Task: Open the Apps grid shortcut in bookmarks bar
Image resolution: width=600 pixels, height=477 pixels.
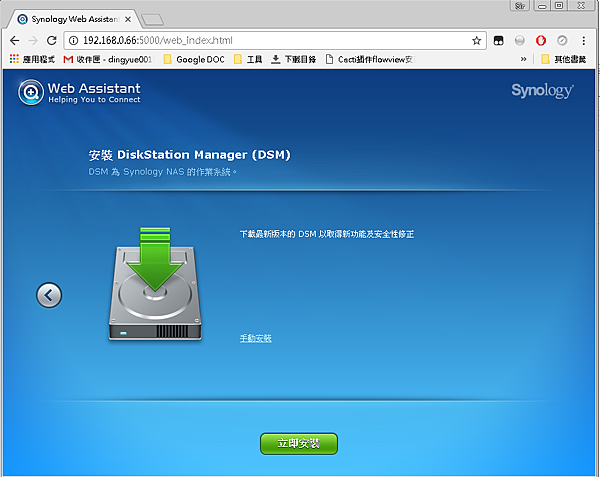Action: pyautogui.click(x=32, y=59)
